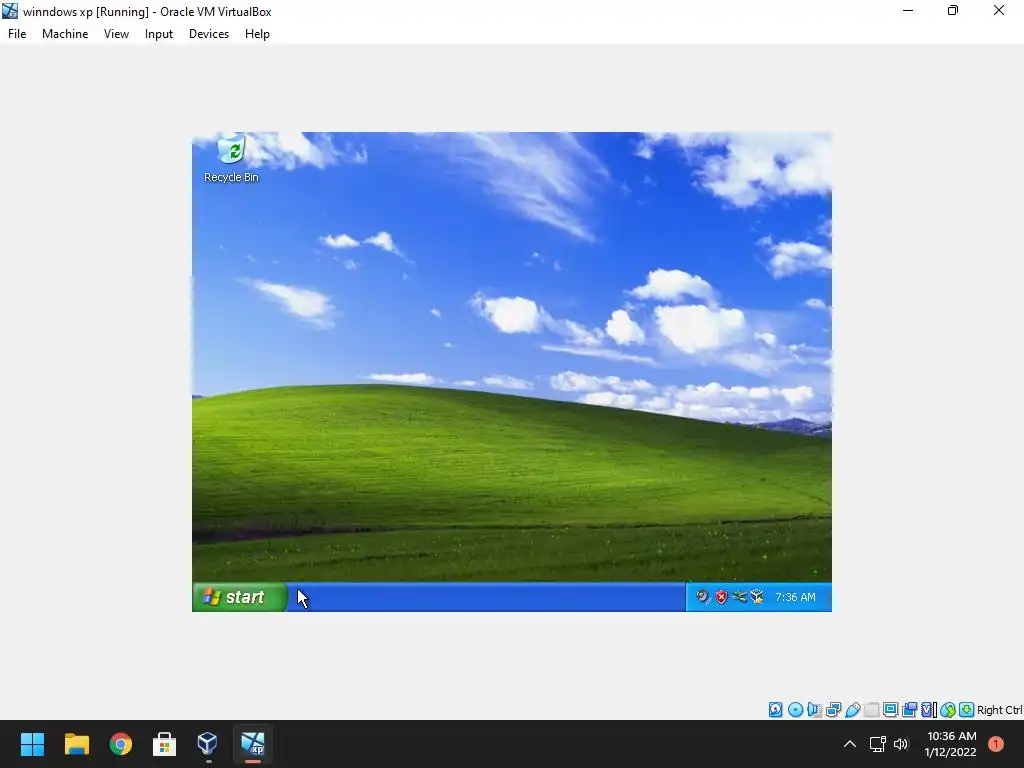Select the Recycle Bin desktop icon
The height and width of the screenshot is (768, 1024).
231,159
